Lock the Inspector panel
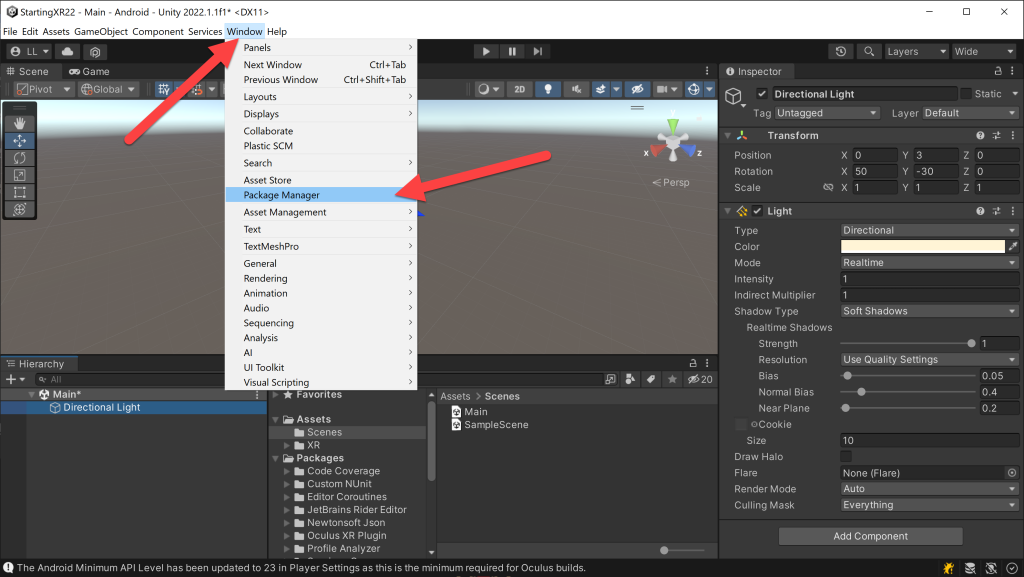 [x=998, y=70]
